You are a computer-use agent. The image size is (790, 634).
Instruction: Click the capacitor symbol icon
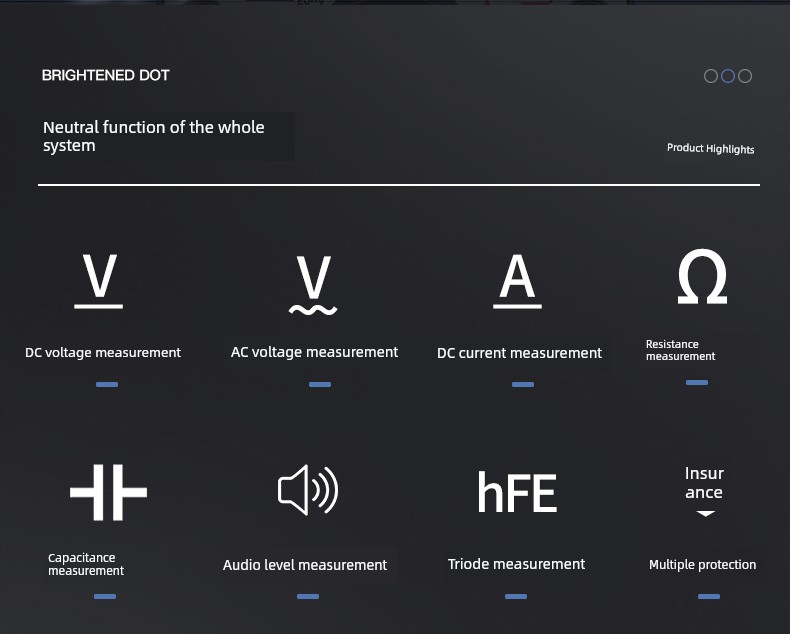108,492
